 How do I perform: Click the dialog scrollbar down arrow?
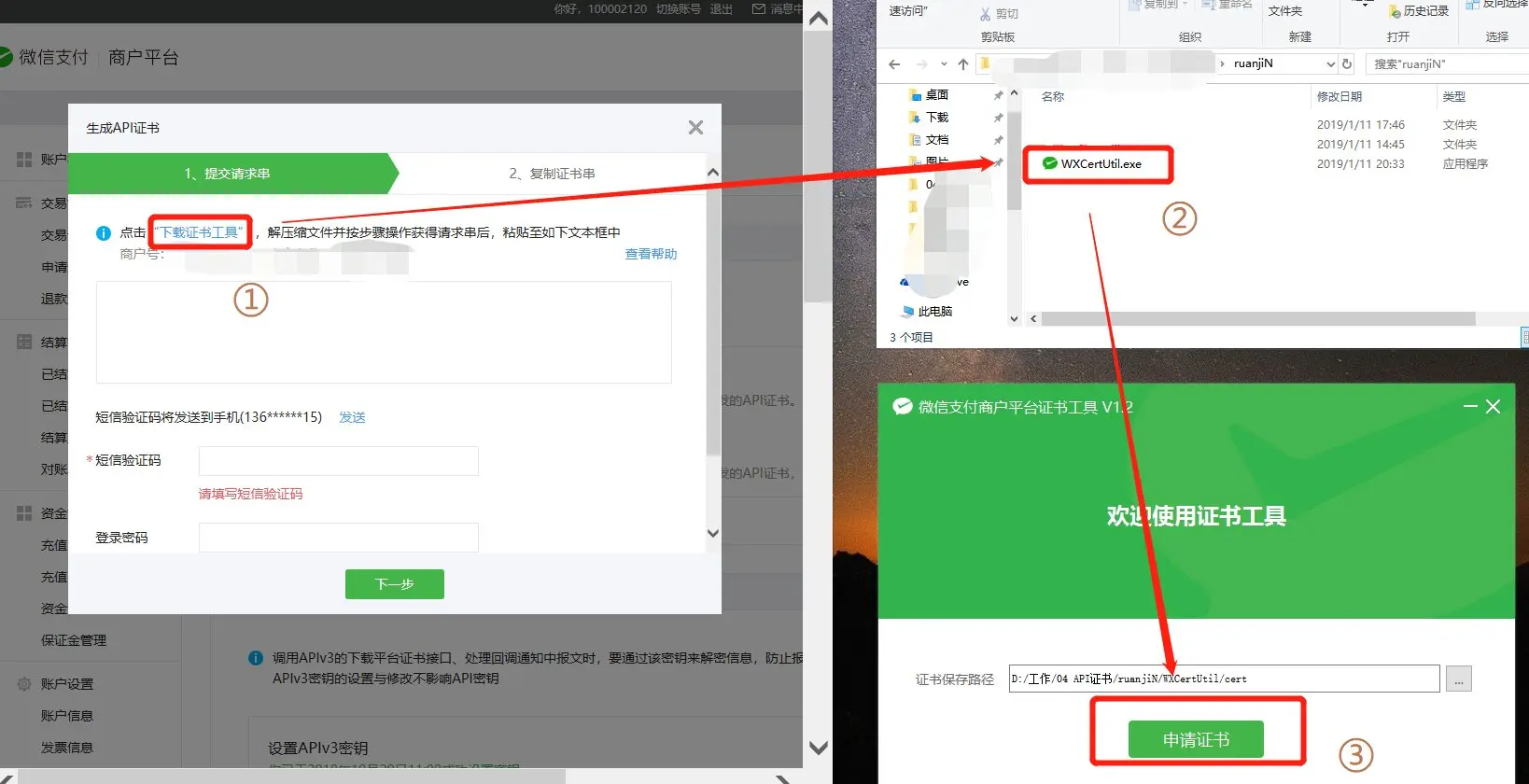tap(713, 534)
